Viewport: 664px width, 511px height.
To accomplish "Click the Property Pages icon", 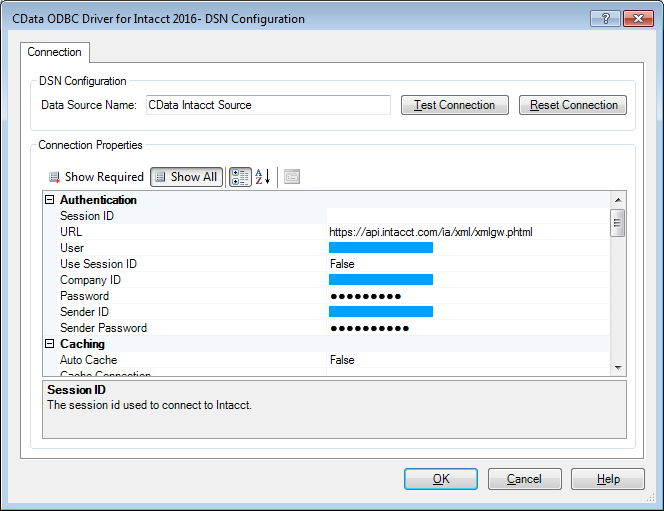I will (x=292, y=177).
